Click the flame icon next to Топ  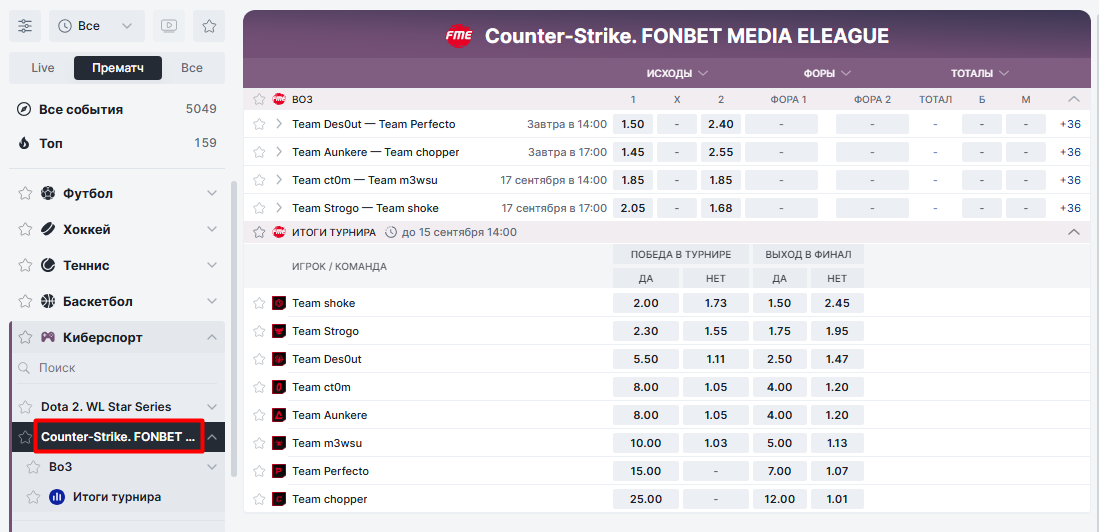(25, 143)
